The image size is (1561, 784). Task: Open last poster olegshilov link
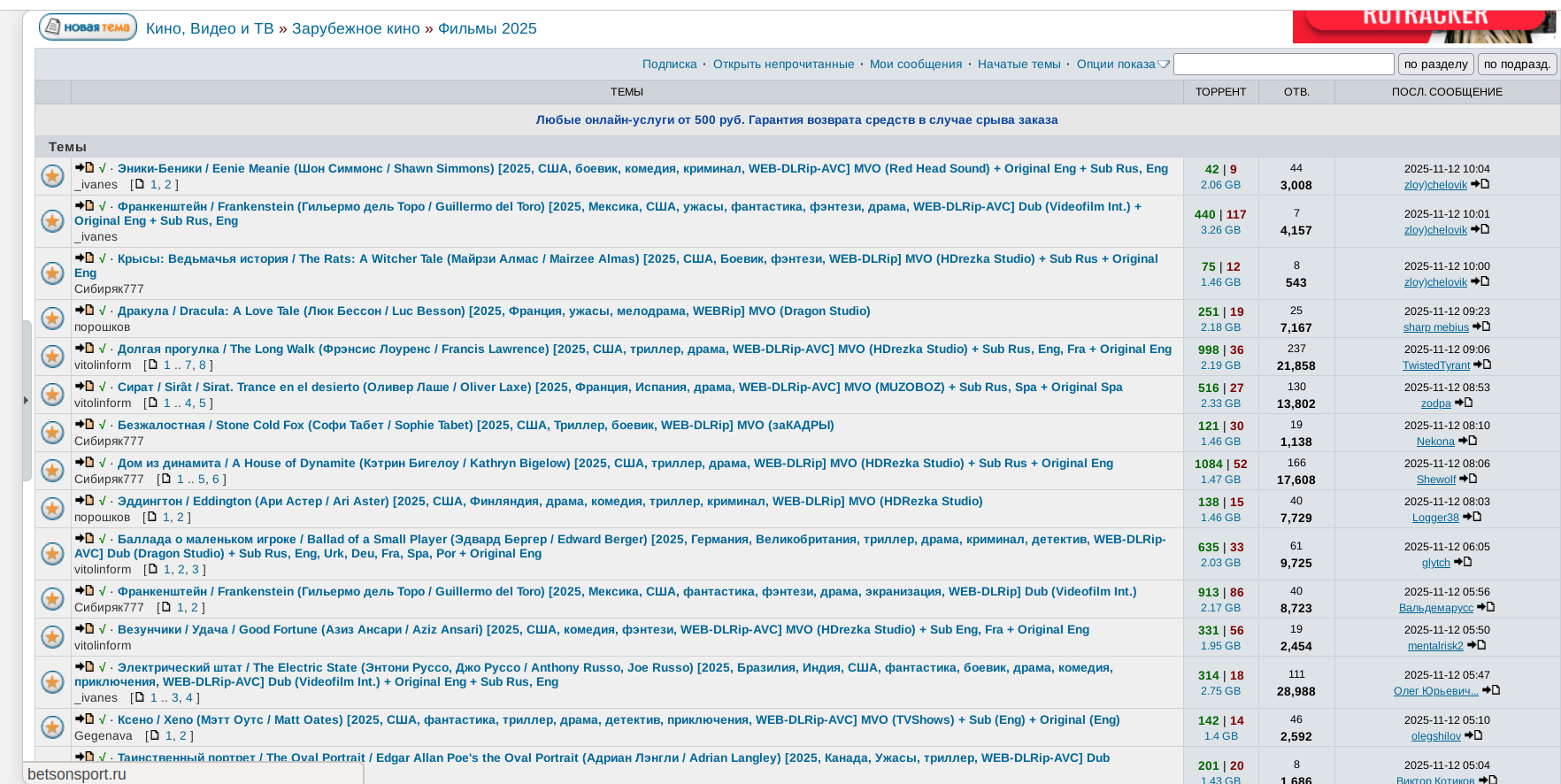tap(1436, 736)
